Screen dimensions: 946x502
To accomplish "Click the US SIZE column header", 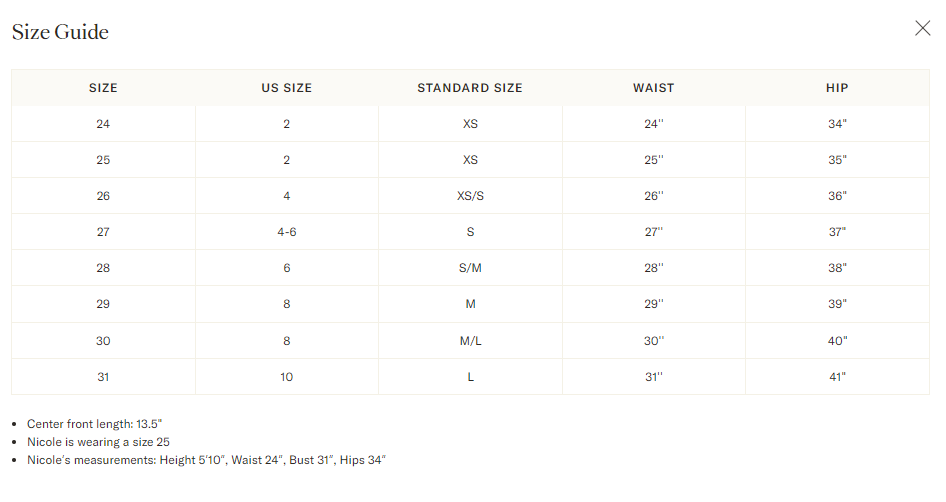I will coord(287,88).
